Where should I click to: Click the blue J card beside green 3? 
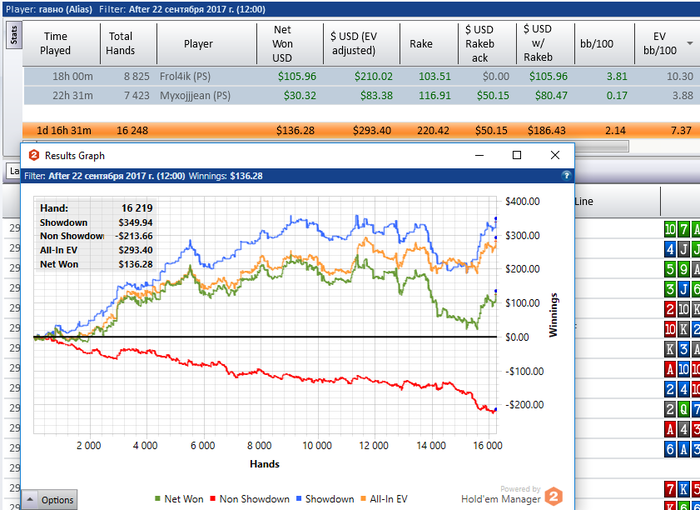pyautogui.click(x=683, y=289)
